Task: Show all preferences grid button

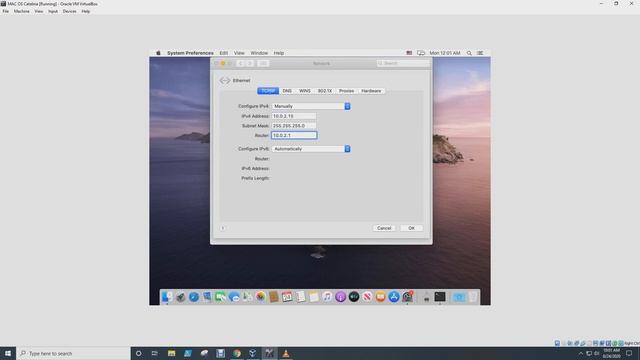Action: (263, 63)
